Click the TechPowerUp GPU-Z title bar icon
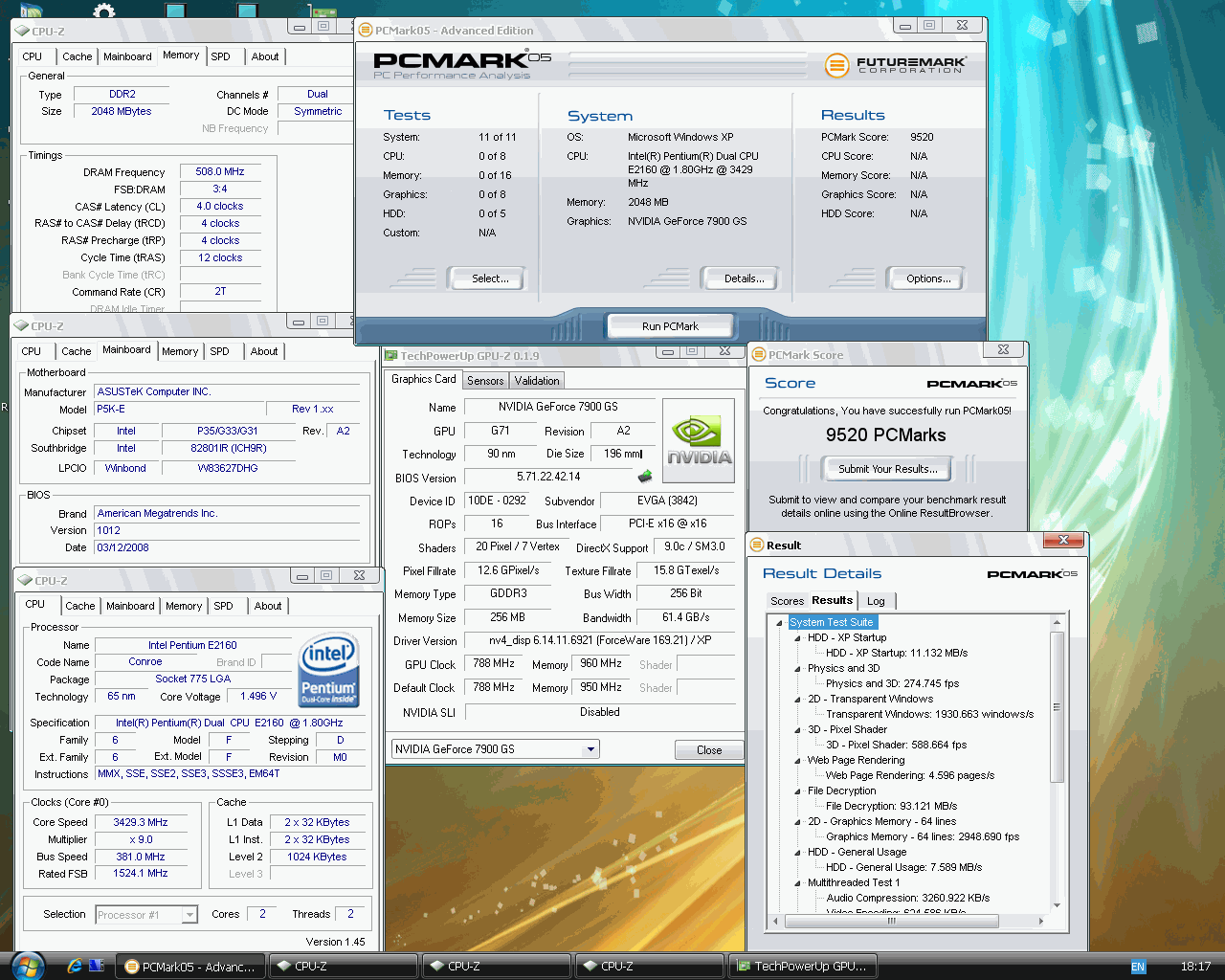The image size is (1225, 980). point(391,355)
